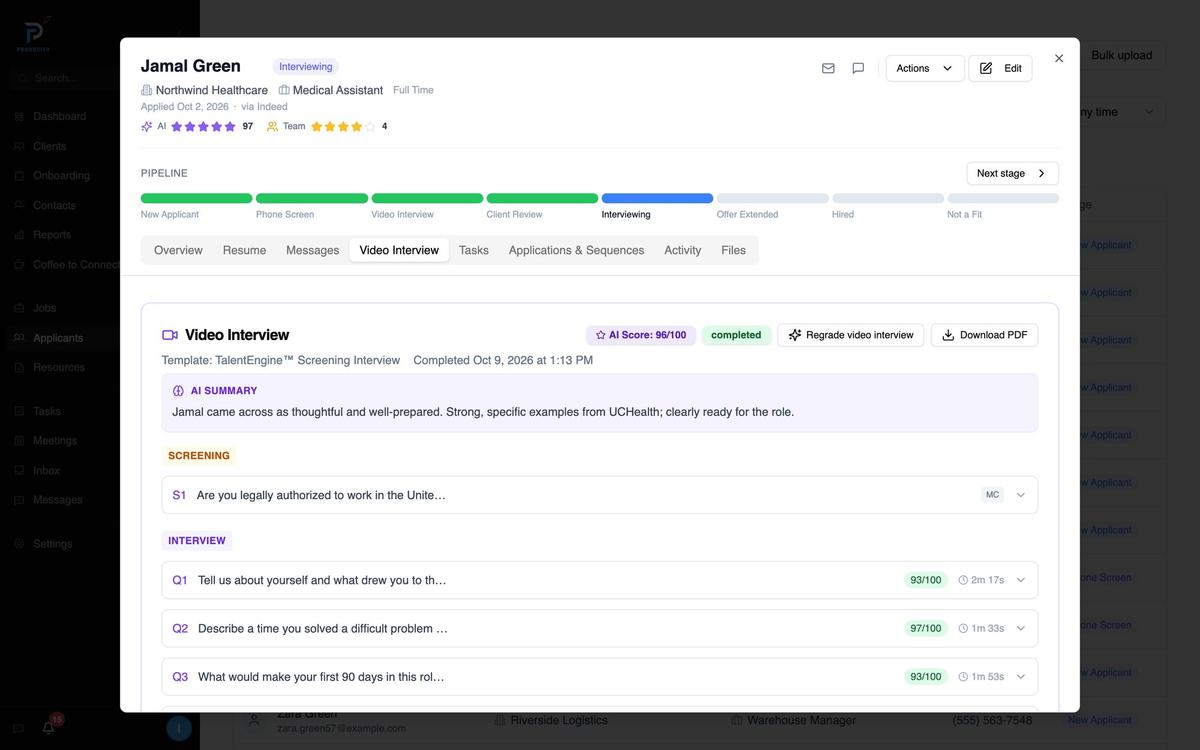Click the Interviewing status badge by name
This screenshot has height=750, width=1200.
click(306, 67)
